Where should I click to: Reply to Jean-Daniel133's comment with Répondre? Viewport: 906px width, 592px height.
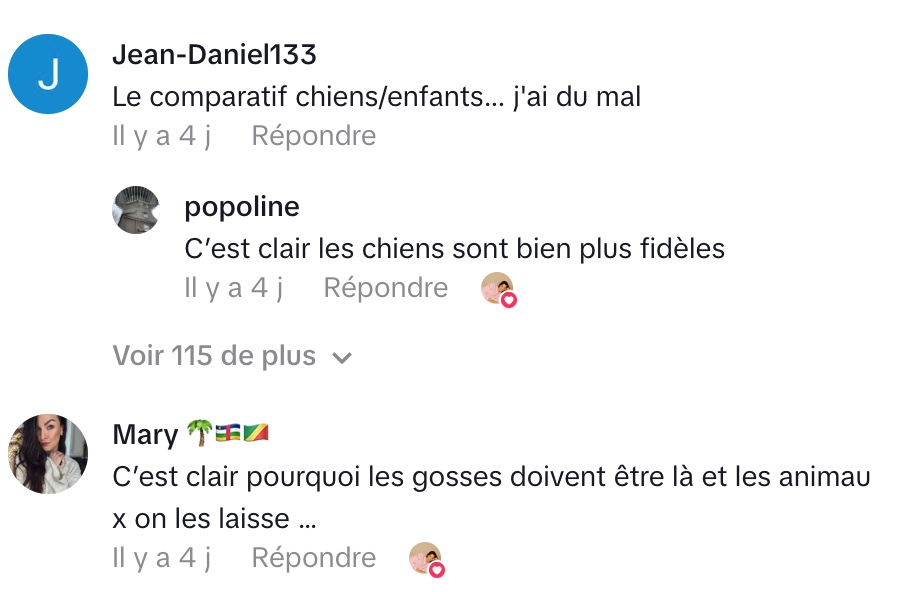(313, 135)
